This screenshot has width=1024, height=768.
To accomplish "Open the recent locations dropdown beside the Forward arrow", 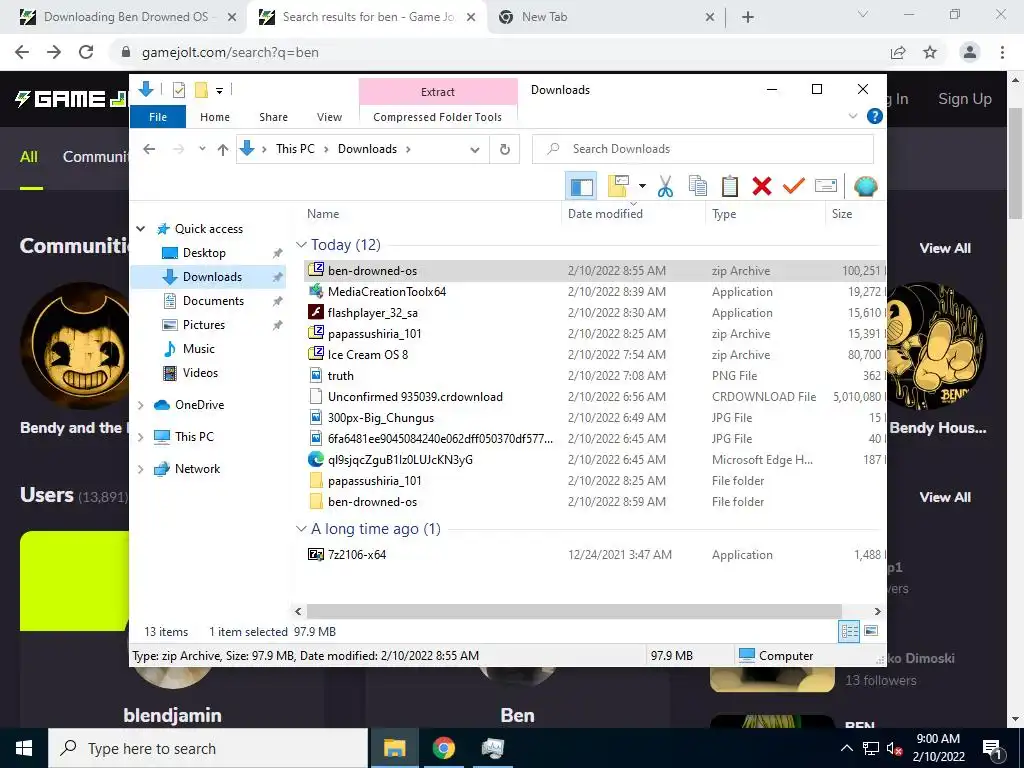I will [x=202, y=149].
